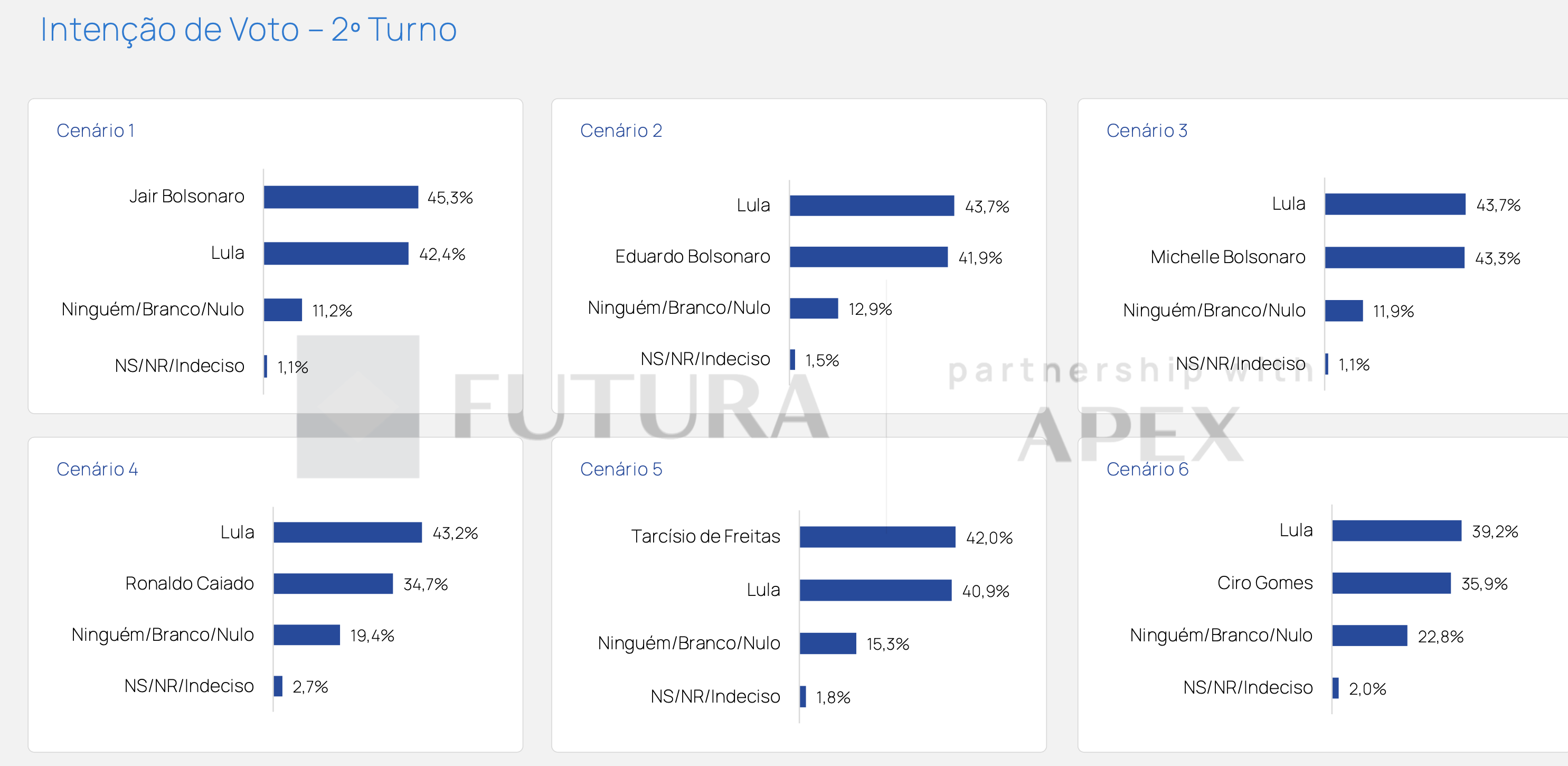1568x766 pixels.
Task: Click the Lula bar in Cenário 1
Action: pos(336,254)
